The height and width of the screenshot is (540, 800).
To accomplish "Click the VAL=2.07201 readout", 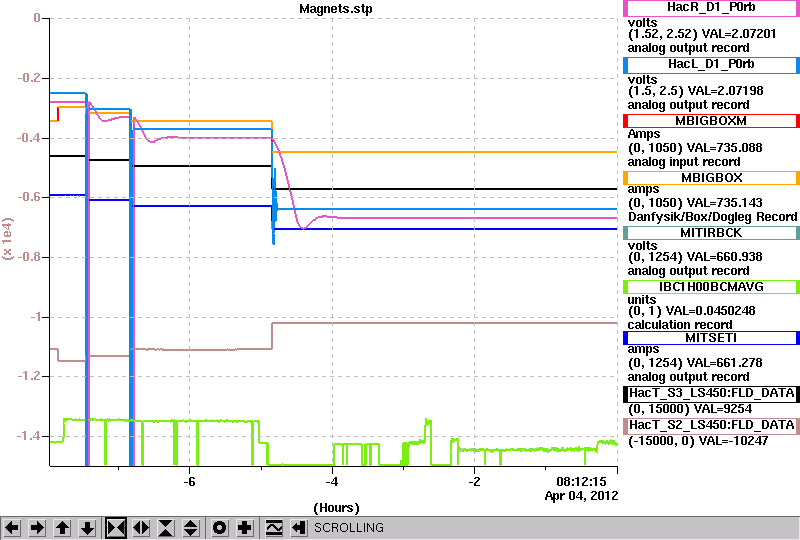I will tap(739, 34).
